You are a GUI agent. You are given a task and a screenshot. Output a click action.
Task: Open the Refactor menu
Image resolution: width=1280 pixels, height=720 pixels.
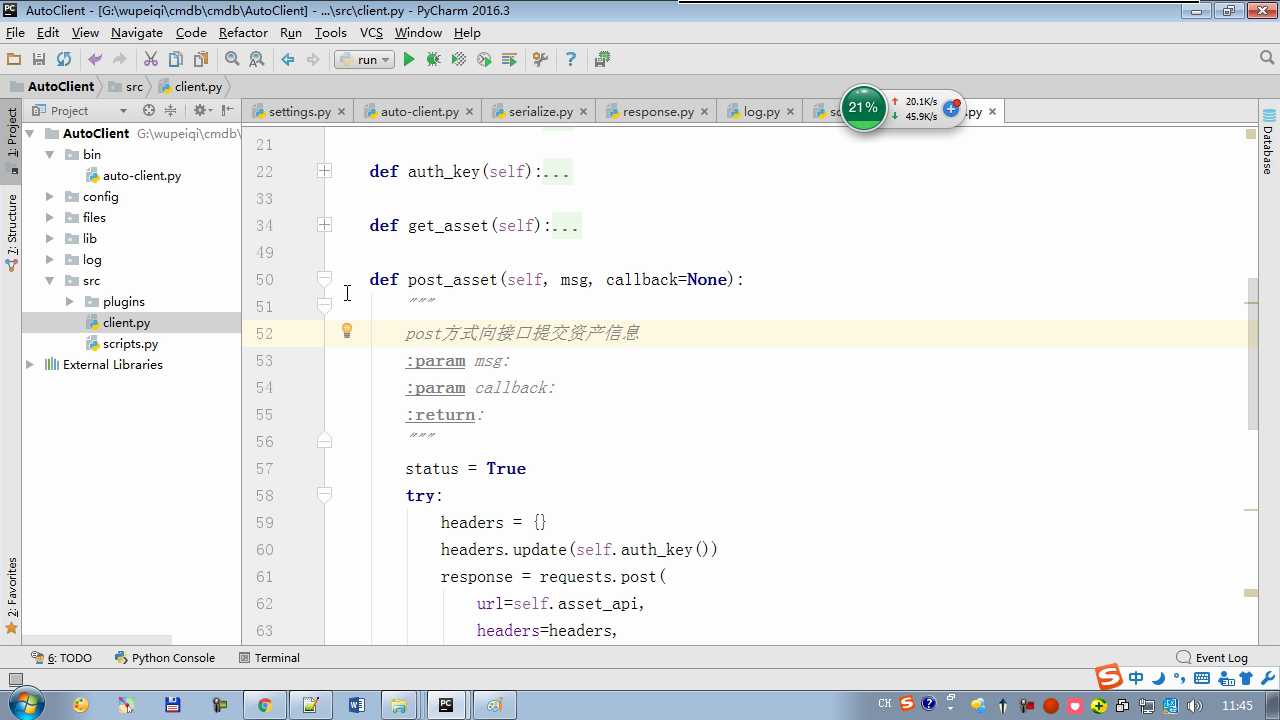click(243, 33)
